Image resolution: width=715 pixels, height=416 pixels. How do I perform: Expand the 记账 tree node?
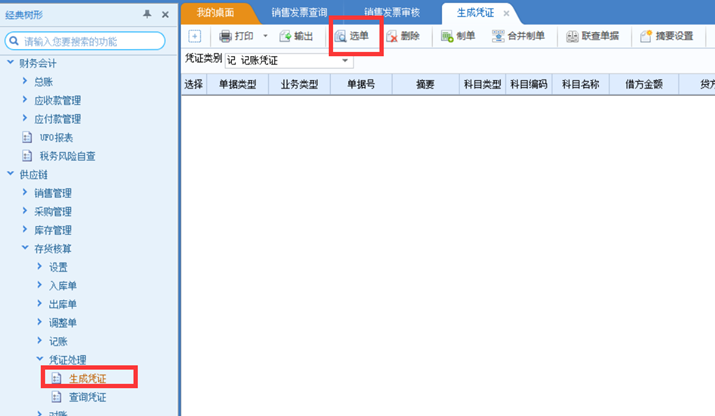point(40,341)
